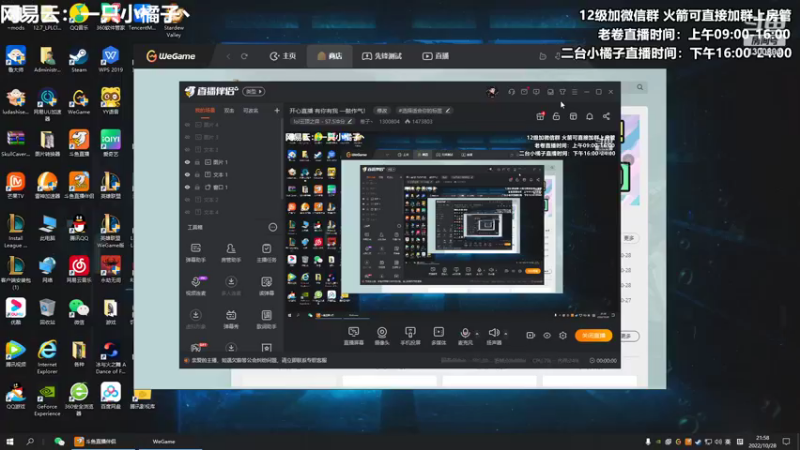Toggle lock on the 图片 1 layer
800x450 pixels.
tap(197, 162)
